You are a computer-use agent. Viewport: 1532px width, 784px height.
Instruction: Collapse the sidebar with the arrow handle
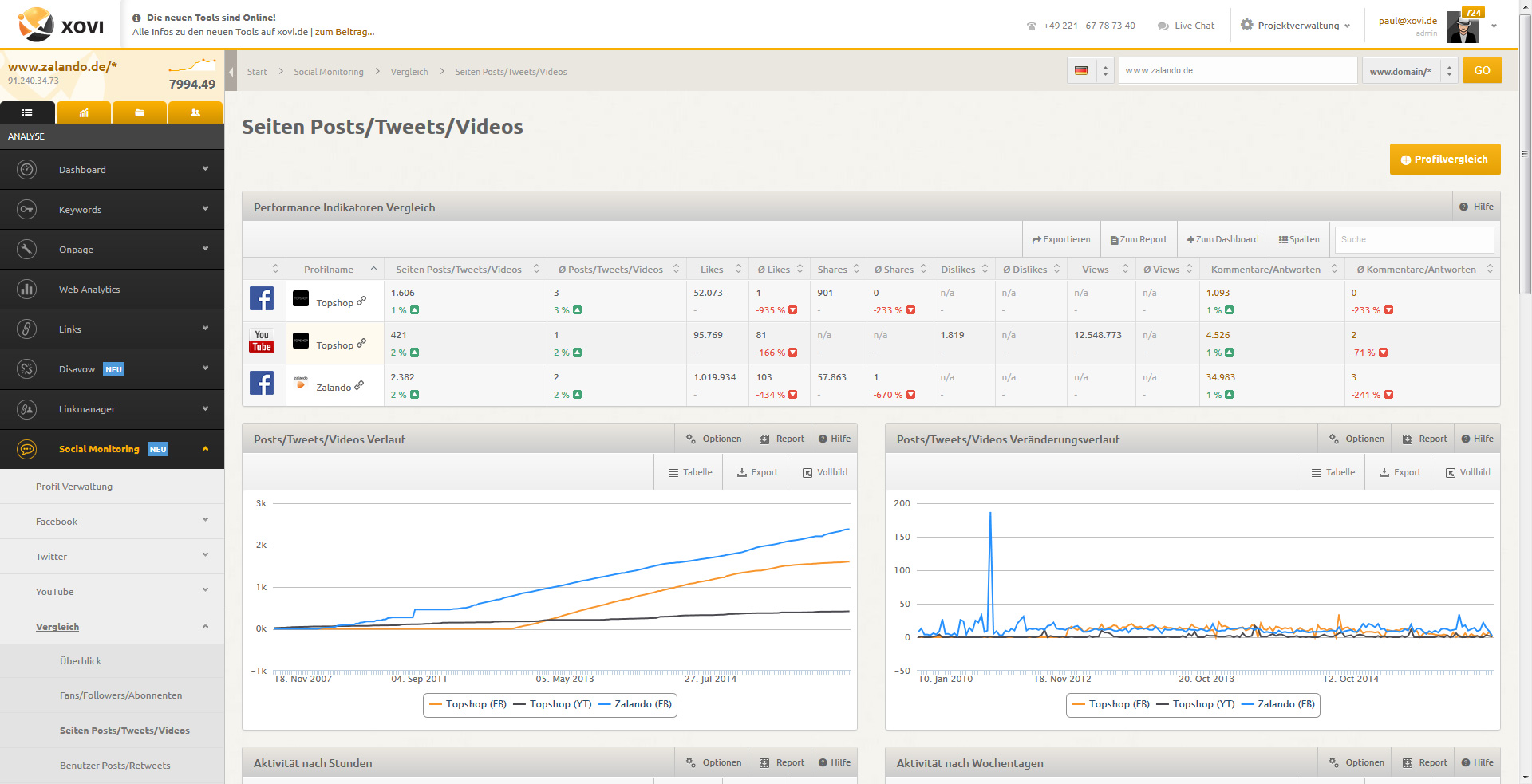point(231,72)
